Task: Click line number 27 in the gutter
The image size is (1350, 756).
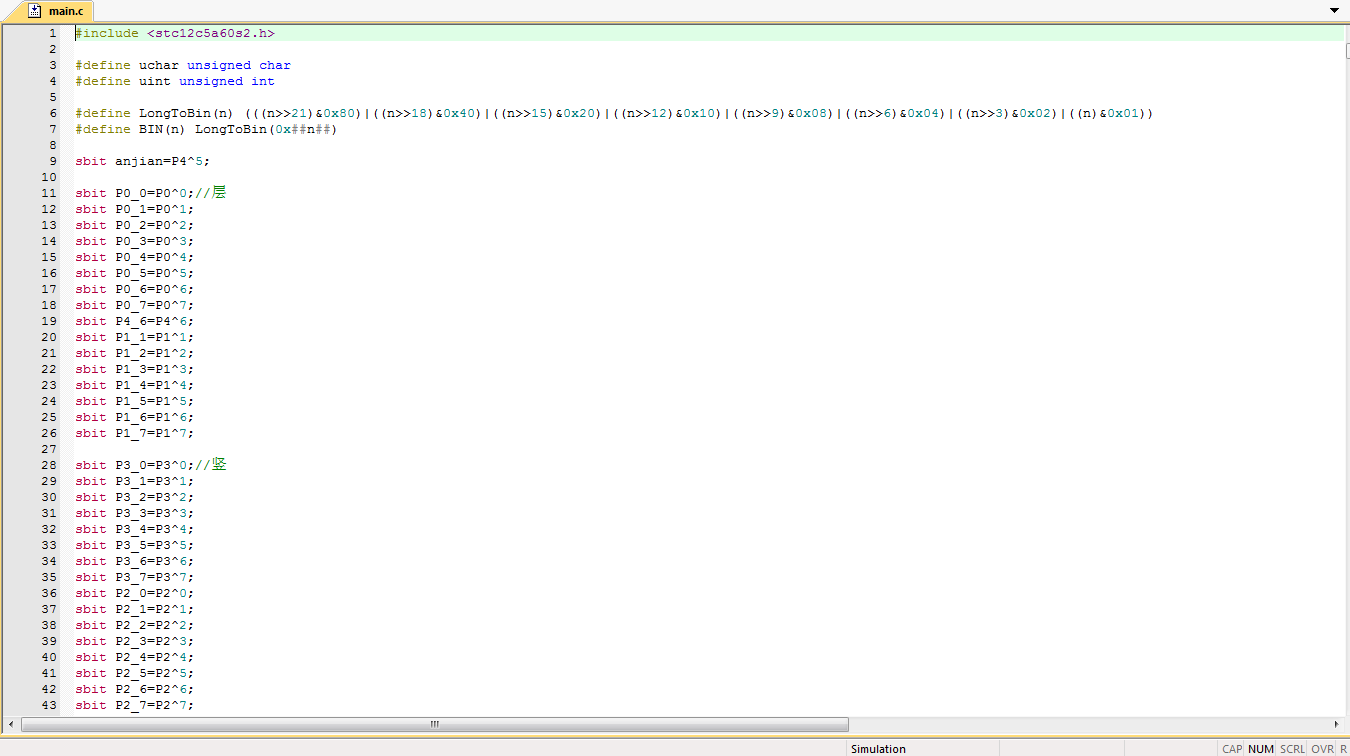Action: coord(49,449)
